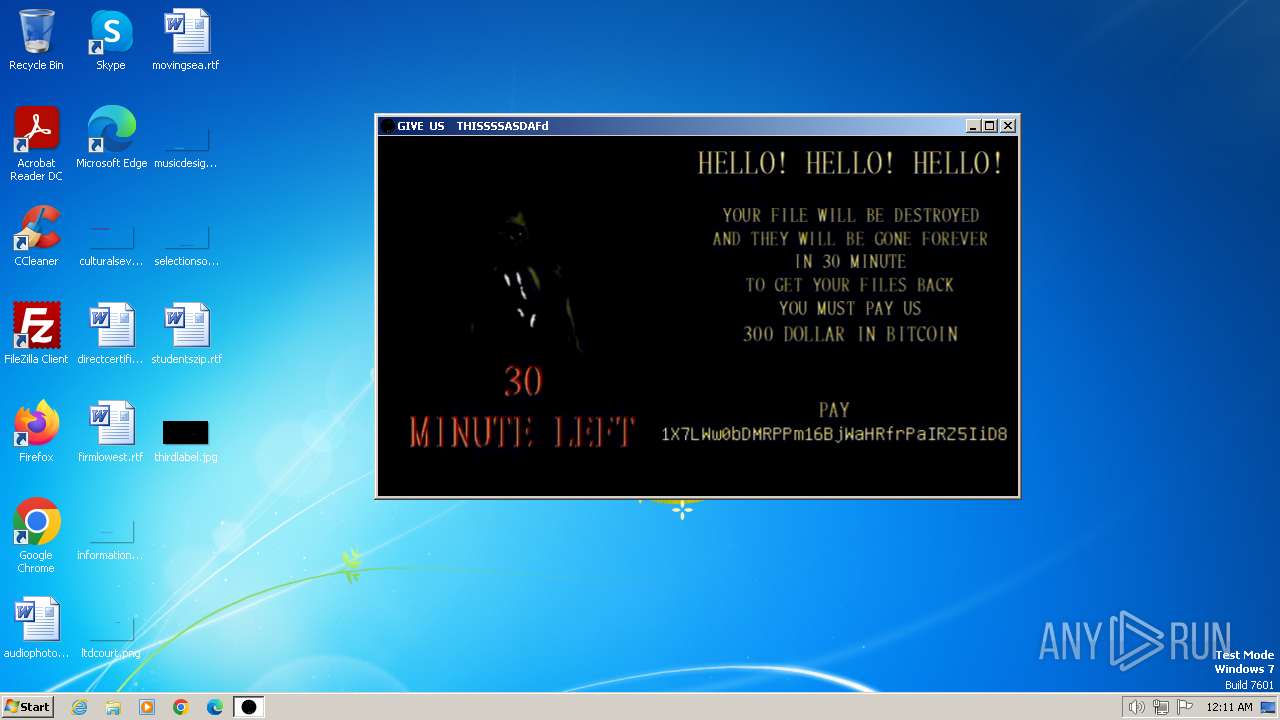Click the 'HELLO! HELLO! HELLO!' heading

click(850, 163)
